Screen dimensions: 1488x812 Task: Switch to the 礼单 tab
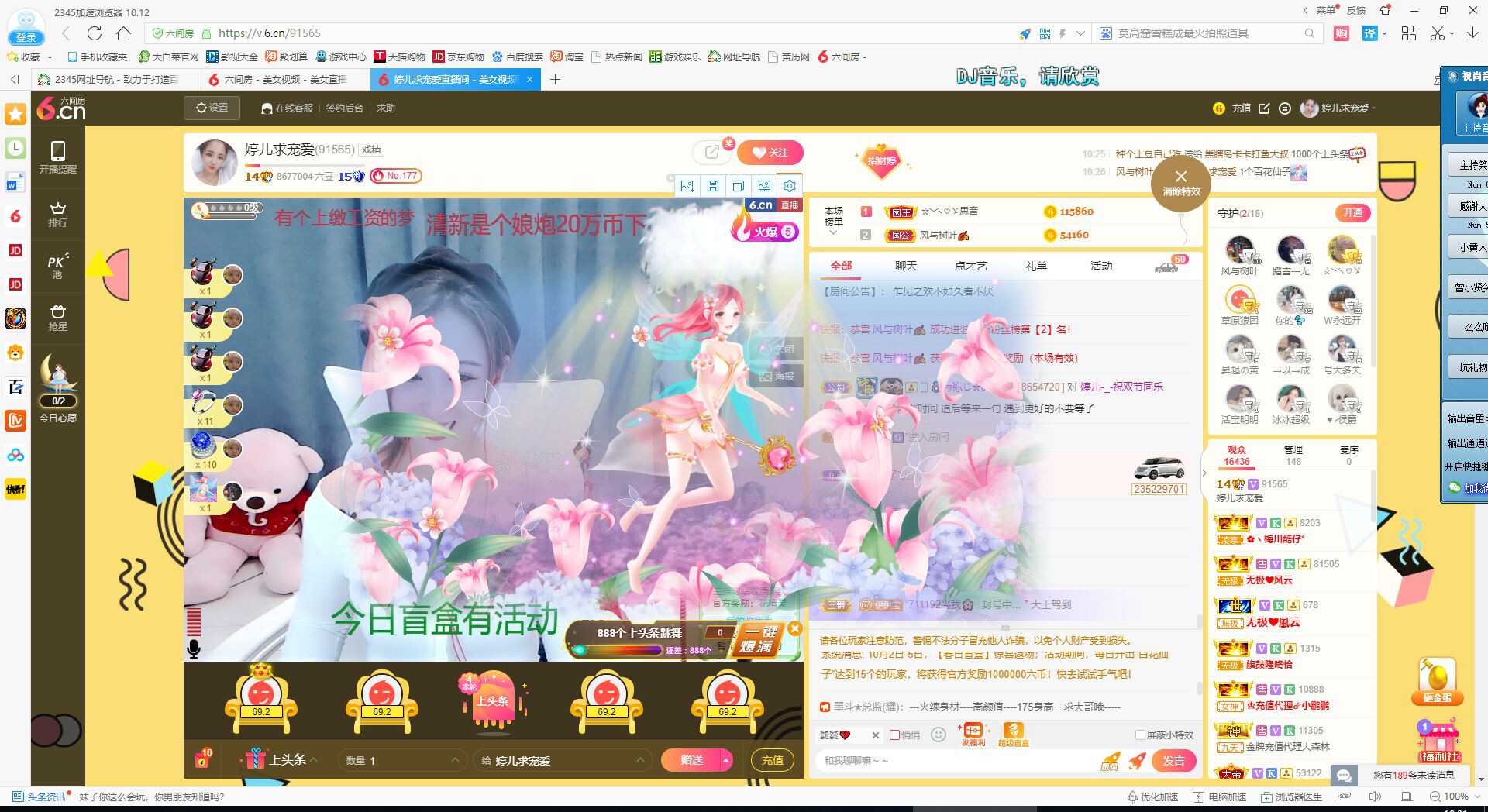pyautogui.click(x=1036, y=266)
